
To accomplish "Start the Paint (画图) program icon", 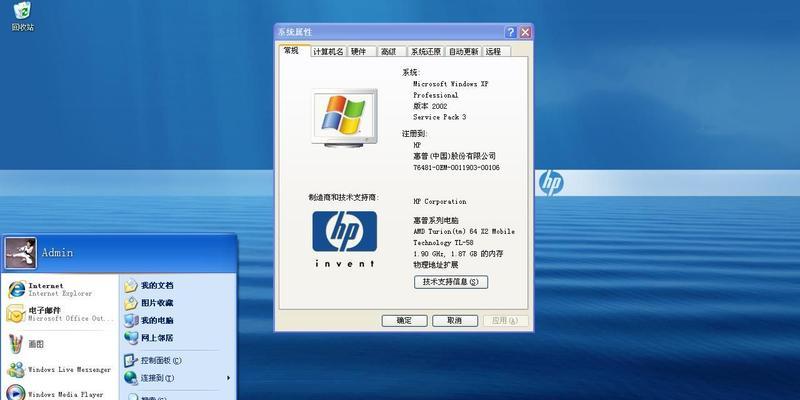I will click(16, 344).
